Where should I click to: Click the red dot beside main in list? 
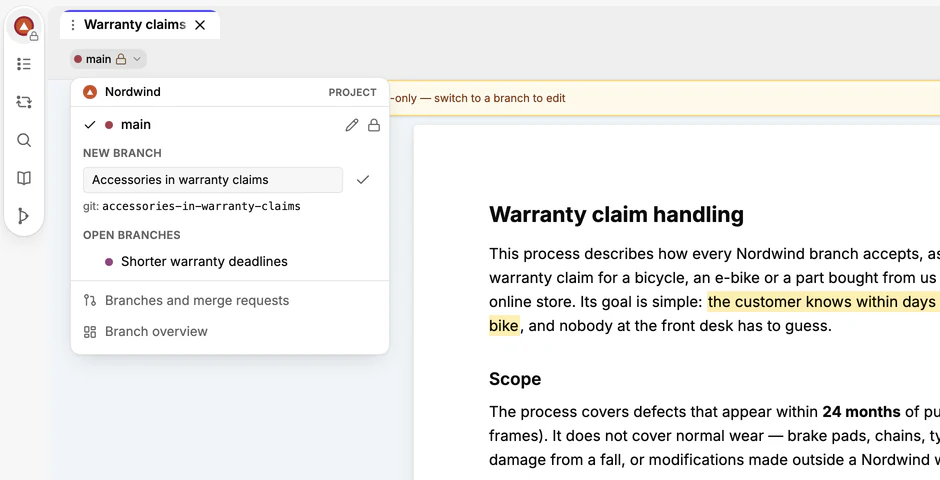pyautogui.click(x=109, y=125)
